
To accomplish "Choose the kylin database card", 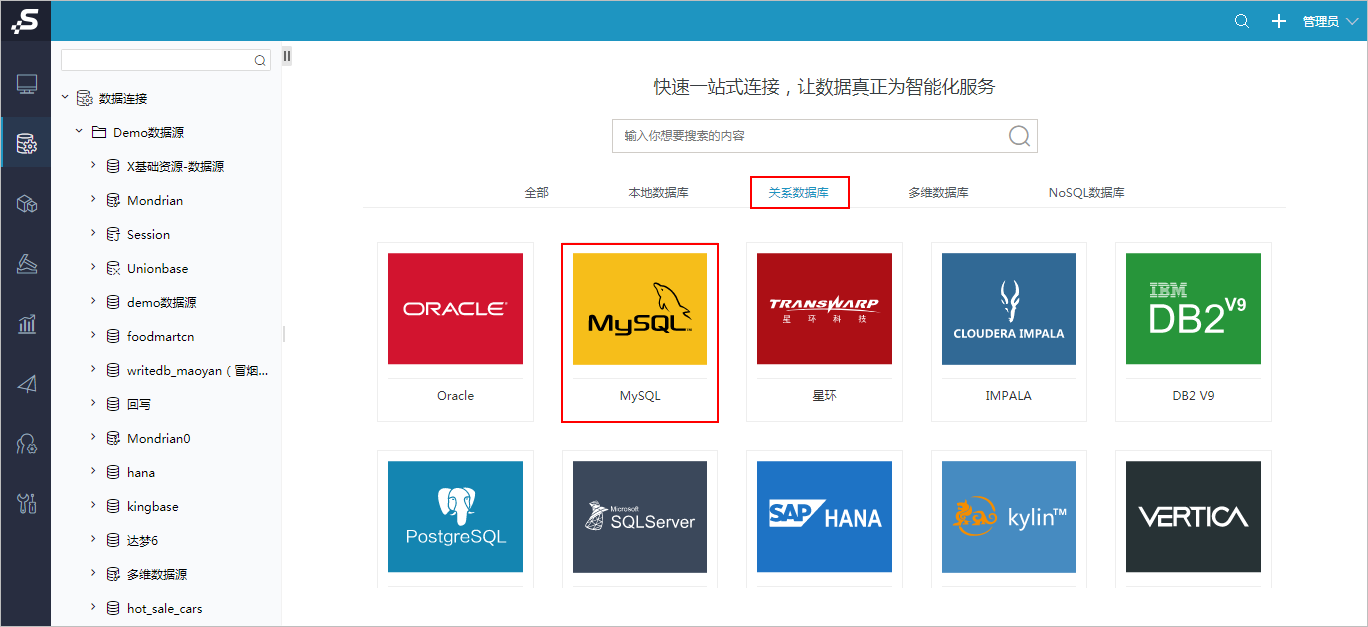I will 1008,518.
